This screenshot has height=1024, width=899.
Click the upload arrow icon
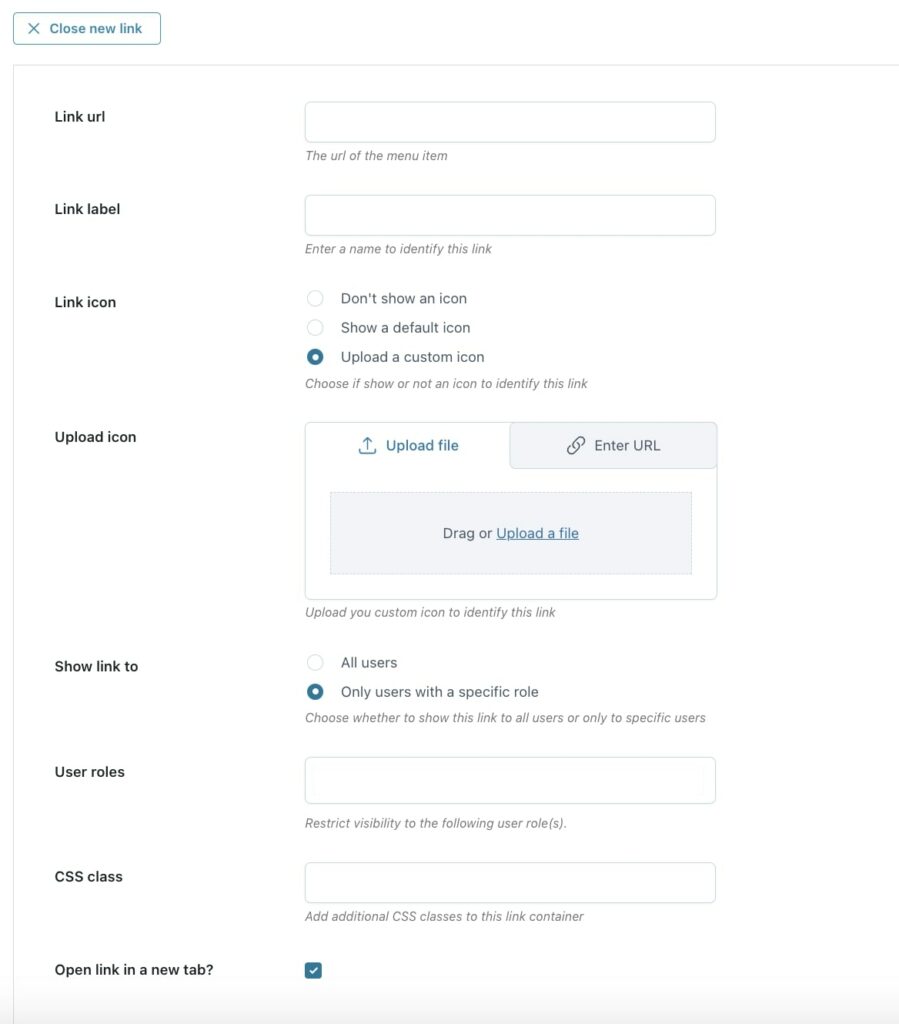click(x=367, y=445)
